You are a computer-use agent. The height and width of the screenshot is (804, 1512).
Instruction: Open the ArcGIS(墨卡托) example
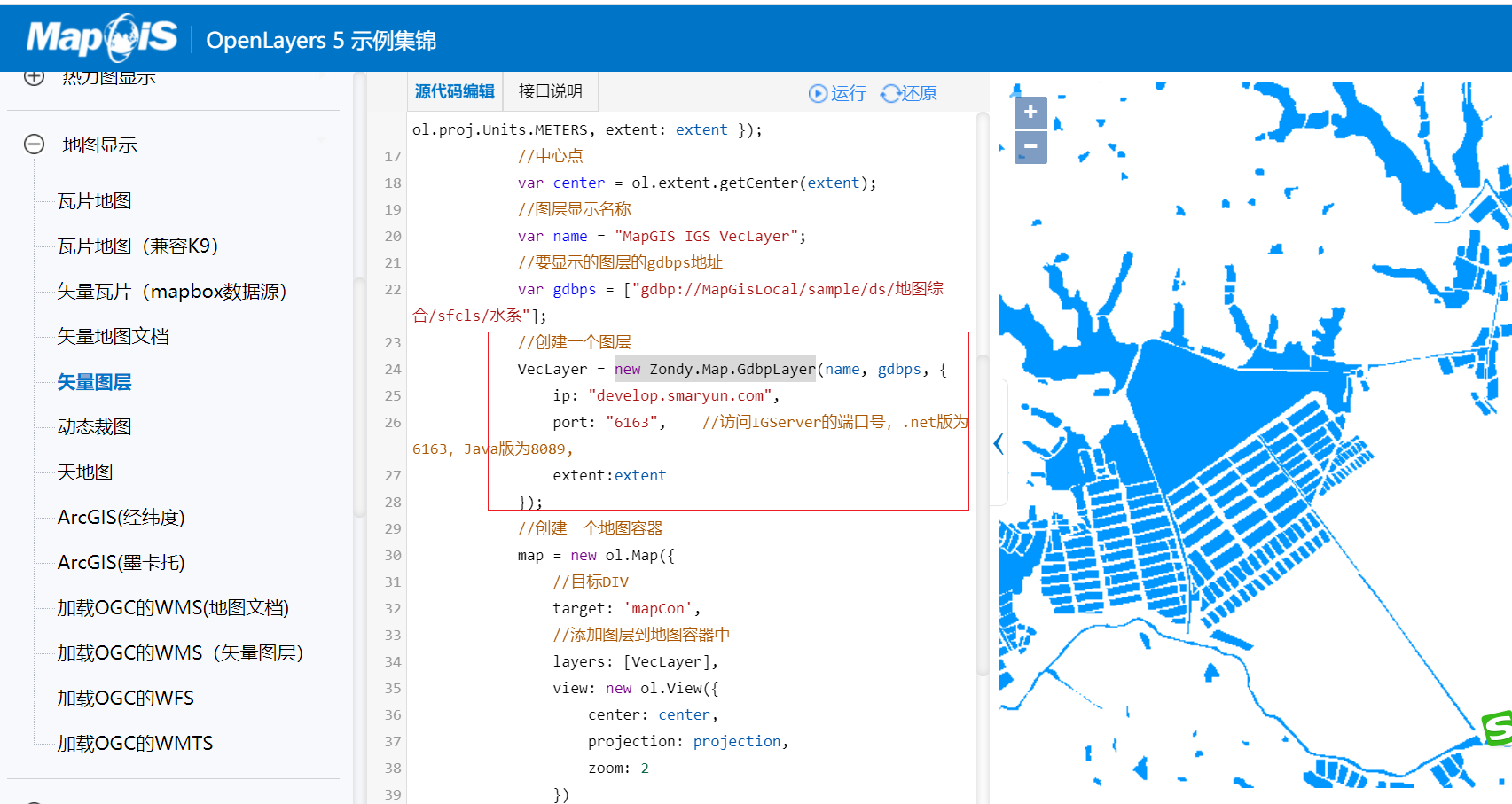[x=121, y=563]
